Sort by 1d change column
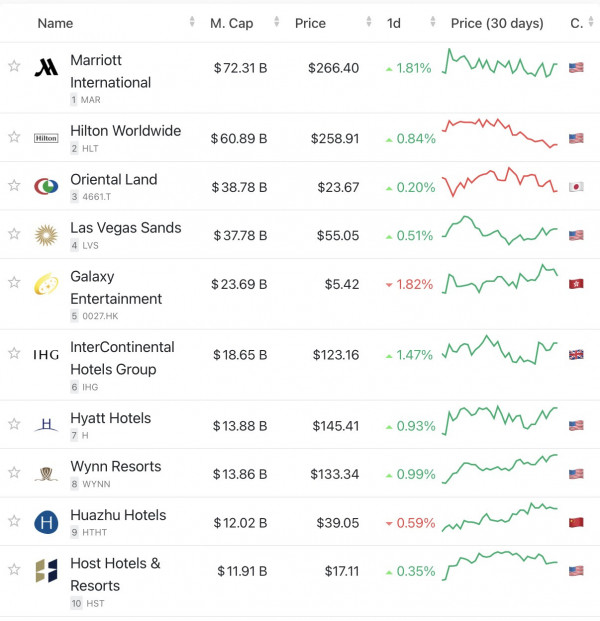Screen dimensions: 600x621 pyautogui.click(x=394, y=23)
